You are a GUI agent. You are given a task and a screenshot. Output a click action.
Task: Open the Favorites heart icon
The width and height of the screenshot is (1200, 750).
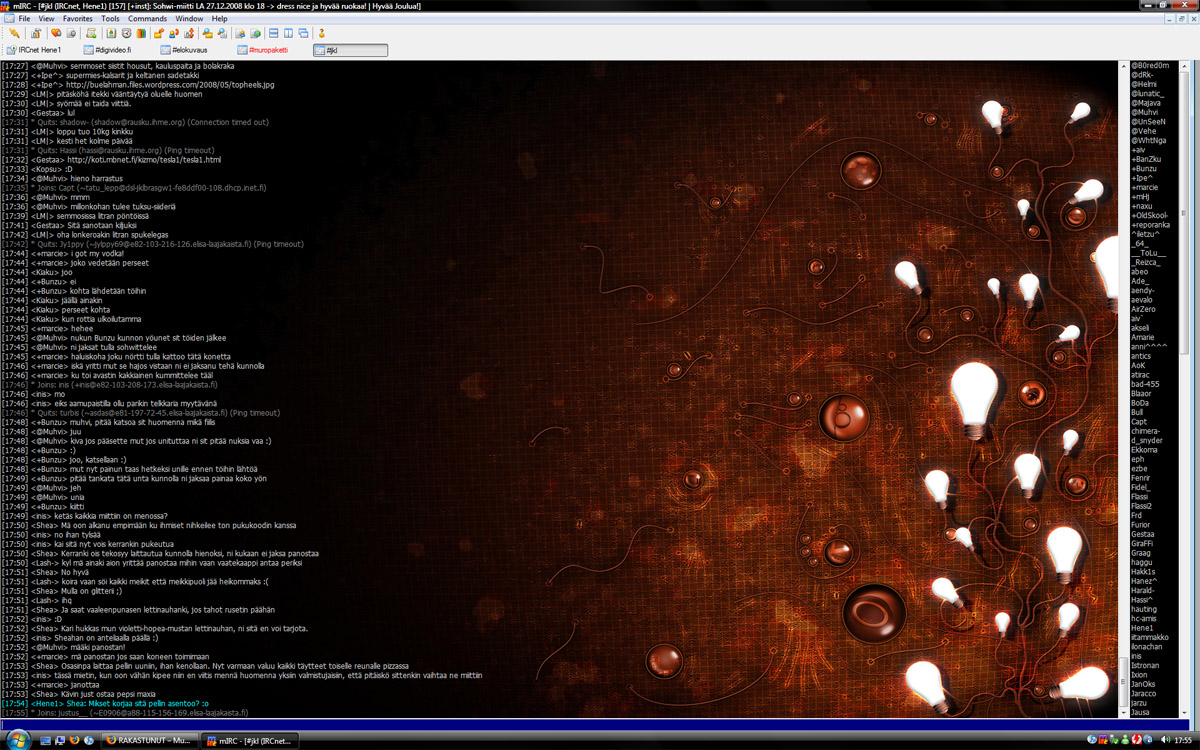tap(56, 33)
